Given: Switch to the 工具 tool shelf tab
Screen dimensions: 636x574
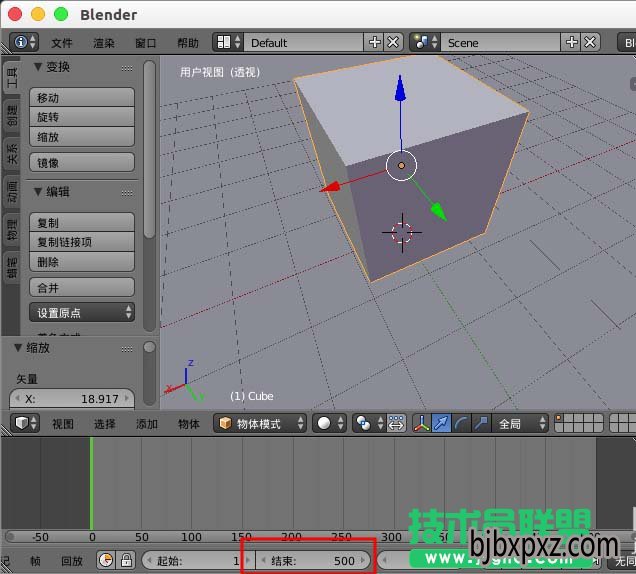Looking at the screenshot, I should click(12, 77).
